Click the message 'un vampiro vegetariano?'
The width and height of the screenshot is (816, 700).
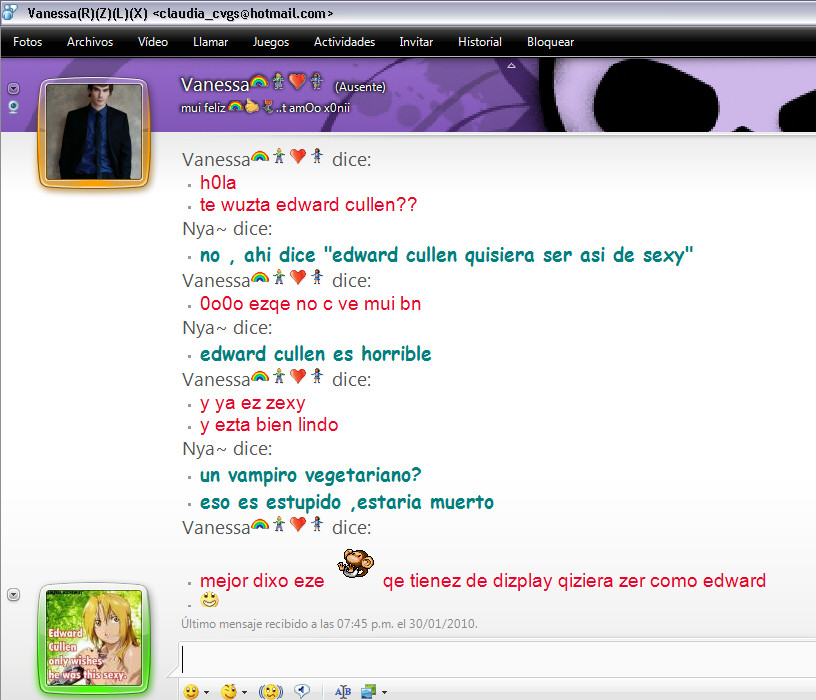tap(311, 475)
